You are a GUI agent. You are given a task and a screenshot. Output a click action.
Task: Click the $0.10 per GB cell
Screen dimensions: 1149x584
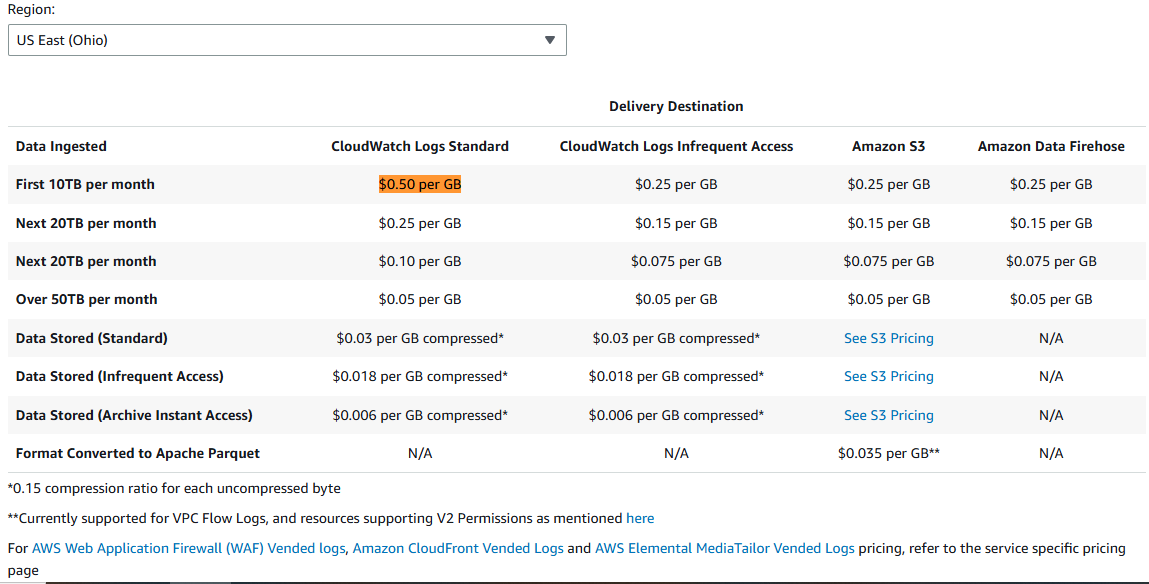point(420,261)
